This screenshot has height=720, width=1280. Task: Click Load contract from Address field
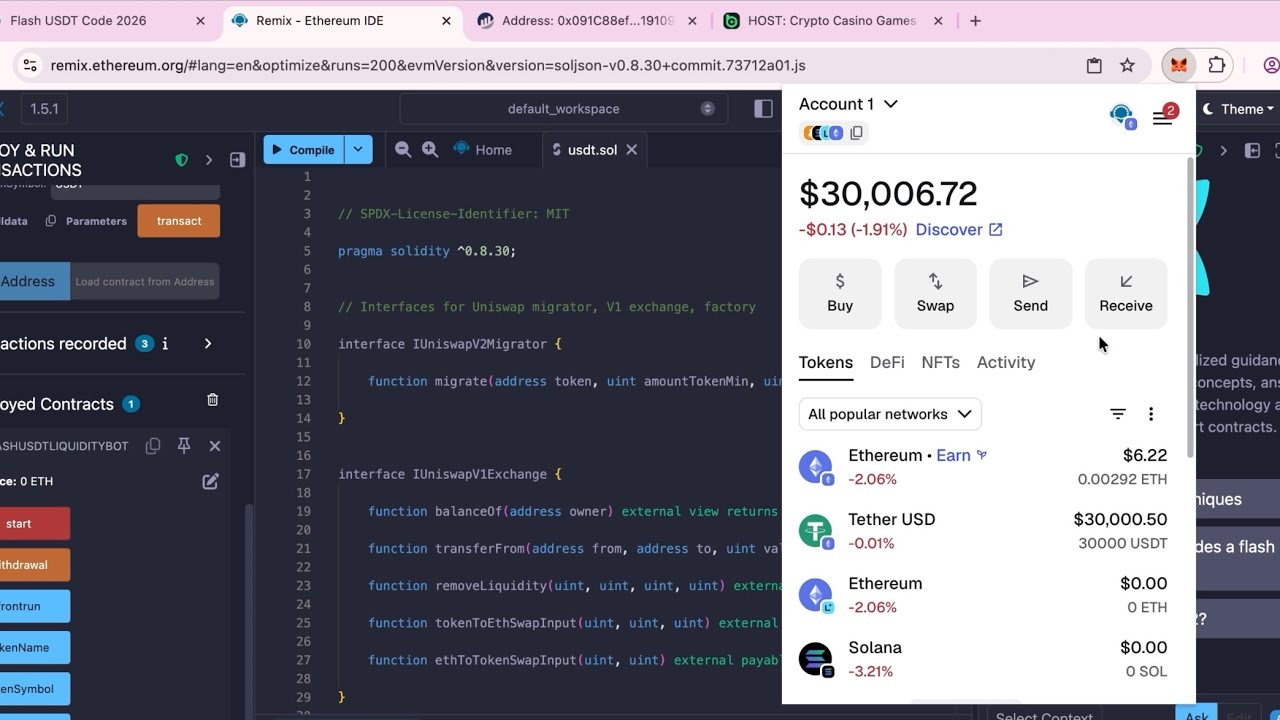pos(145,281)
